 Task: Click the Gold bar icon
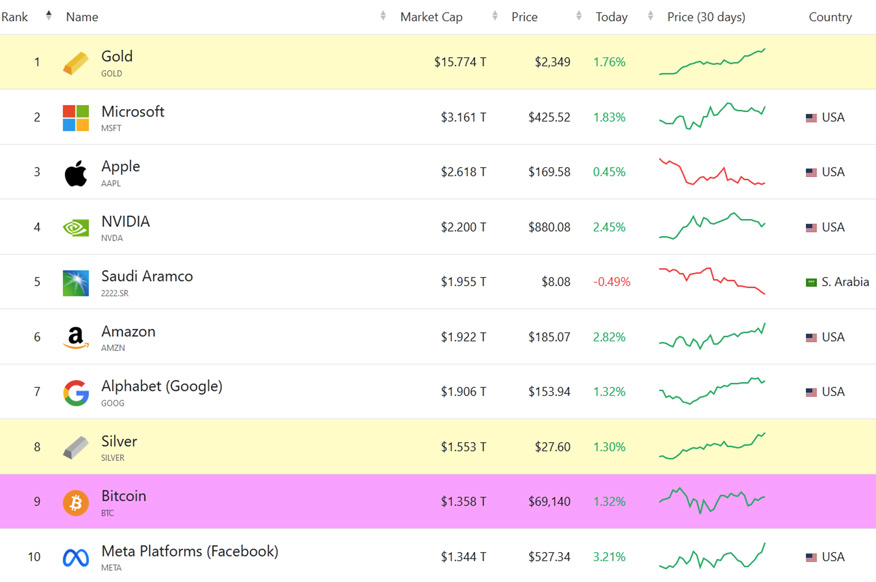(x=76, y=63)
